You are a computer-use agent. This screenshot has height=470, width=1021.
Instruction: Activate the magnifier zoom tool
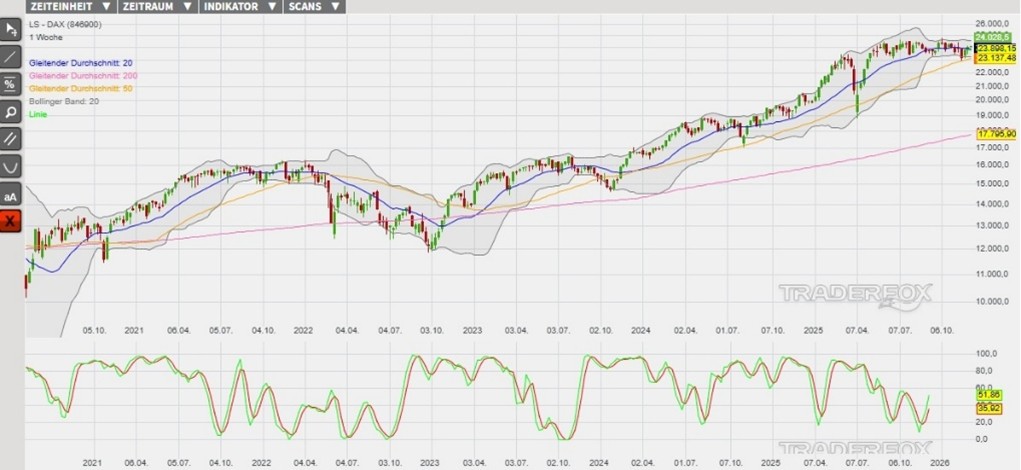point(11,111)
